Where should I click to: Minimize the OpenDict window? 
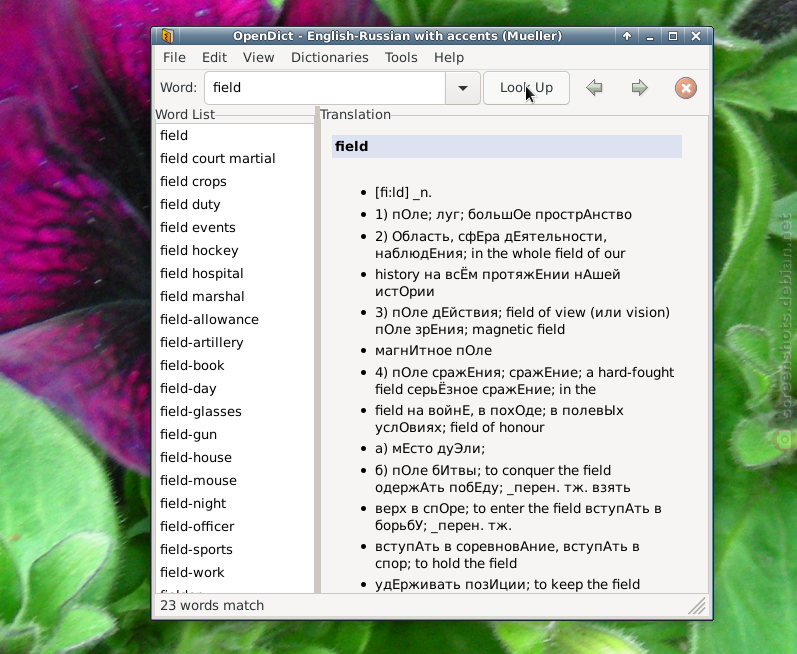pos(650,36)
